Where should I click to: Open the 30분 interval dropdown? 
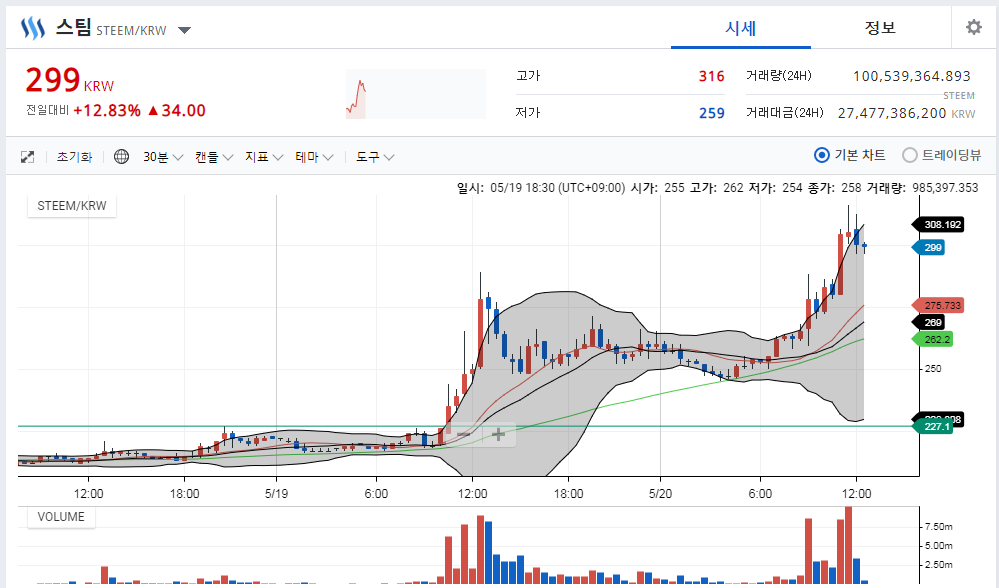point(162,157)
